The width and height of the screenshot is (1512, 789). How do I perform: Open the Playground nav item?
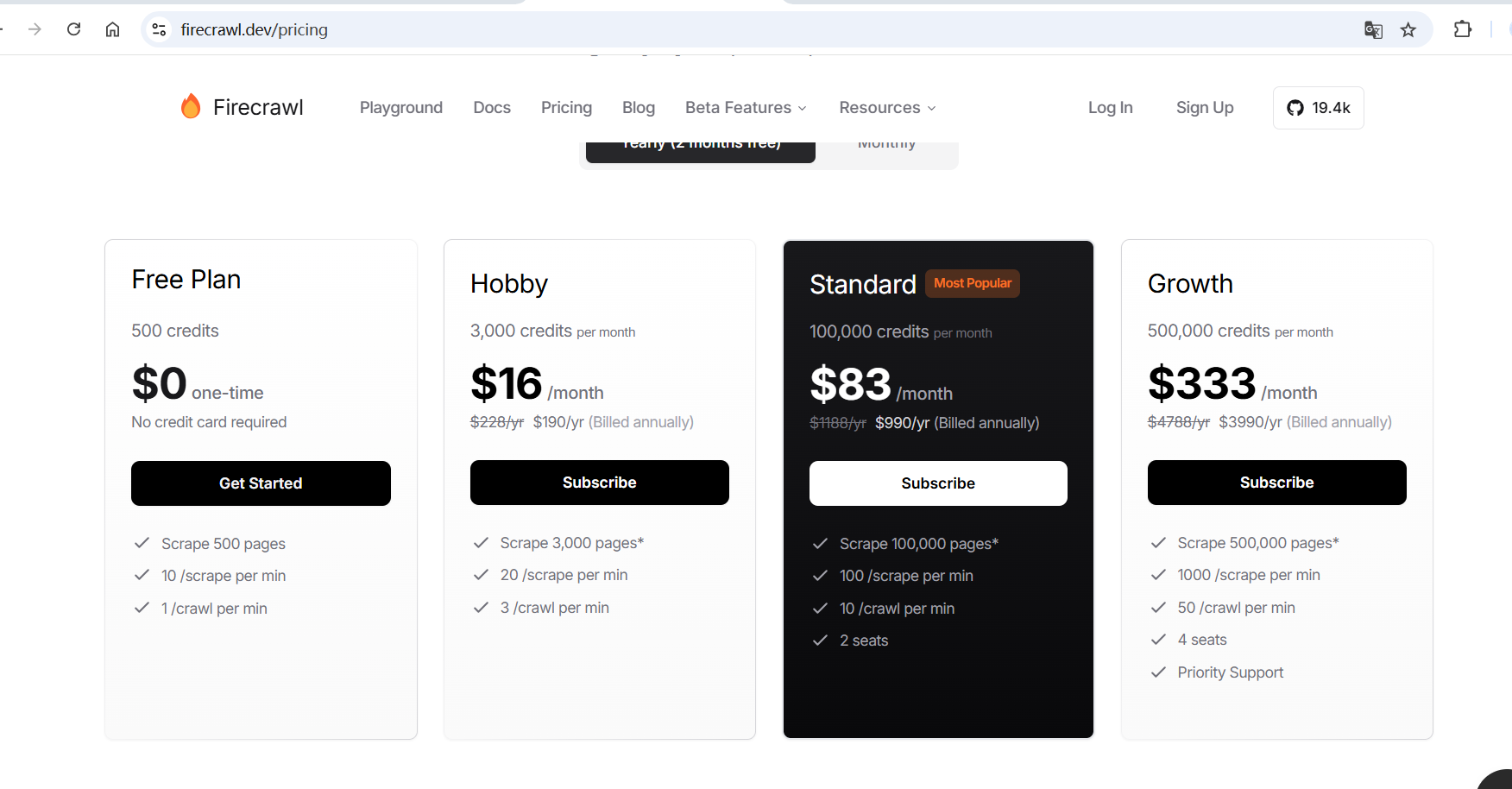(400, 108)
